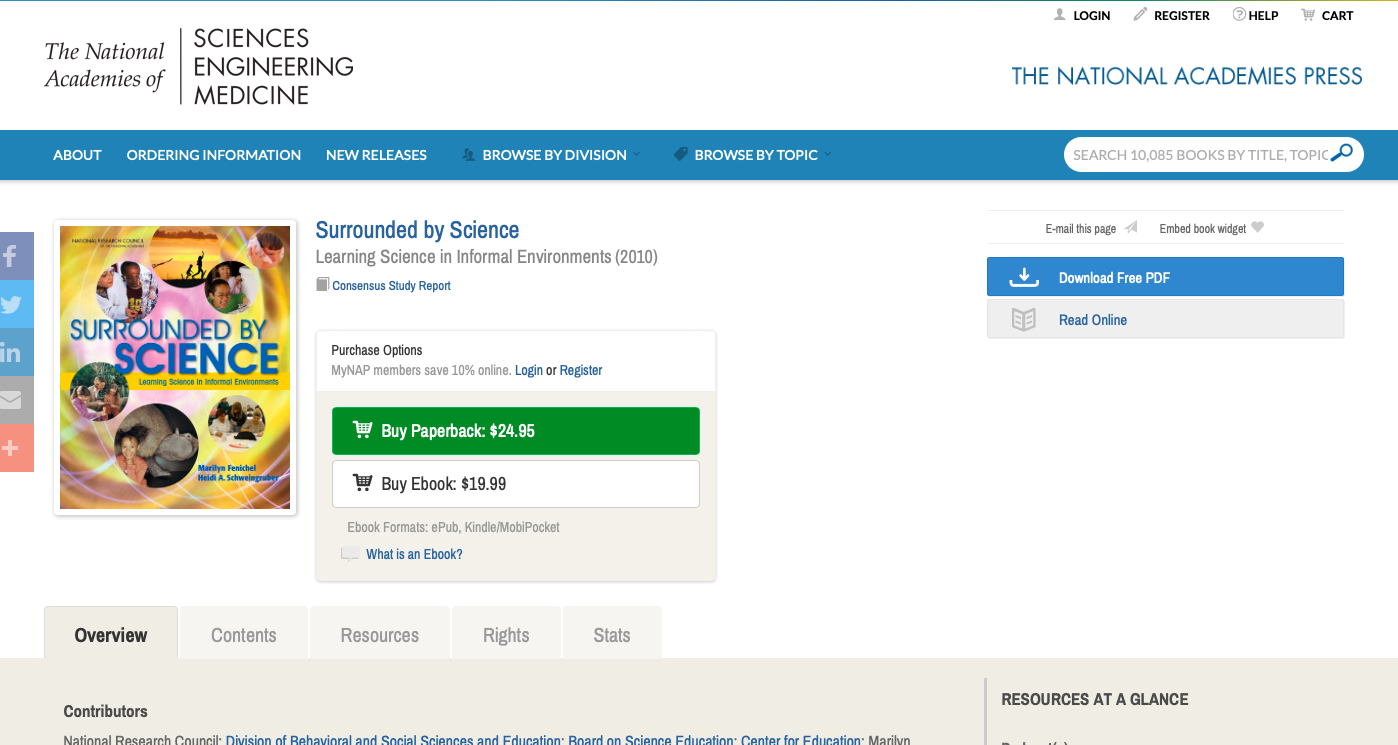The image size is (1398, 745).
Task: Click the search magnifier icon
Action: pyautogui.click(x=1342, y=153)
